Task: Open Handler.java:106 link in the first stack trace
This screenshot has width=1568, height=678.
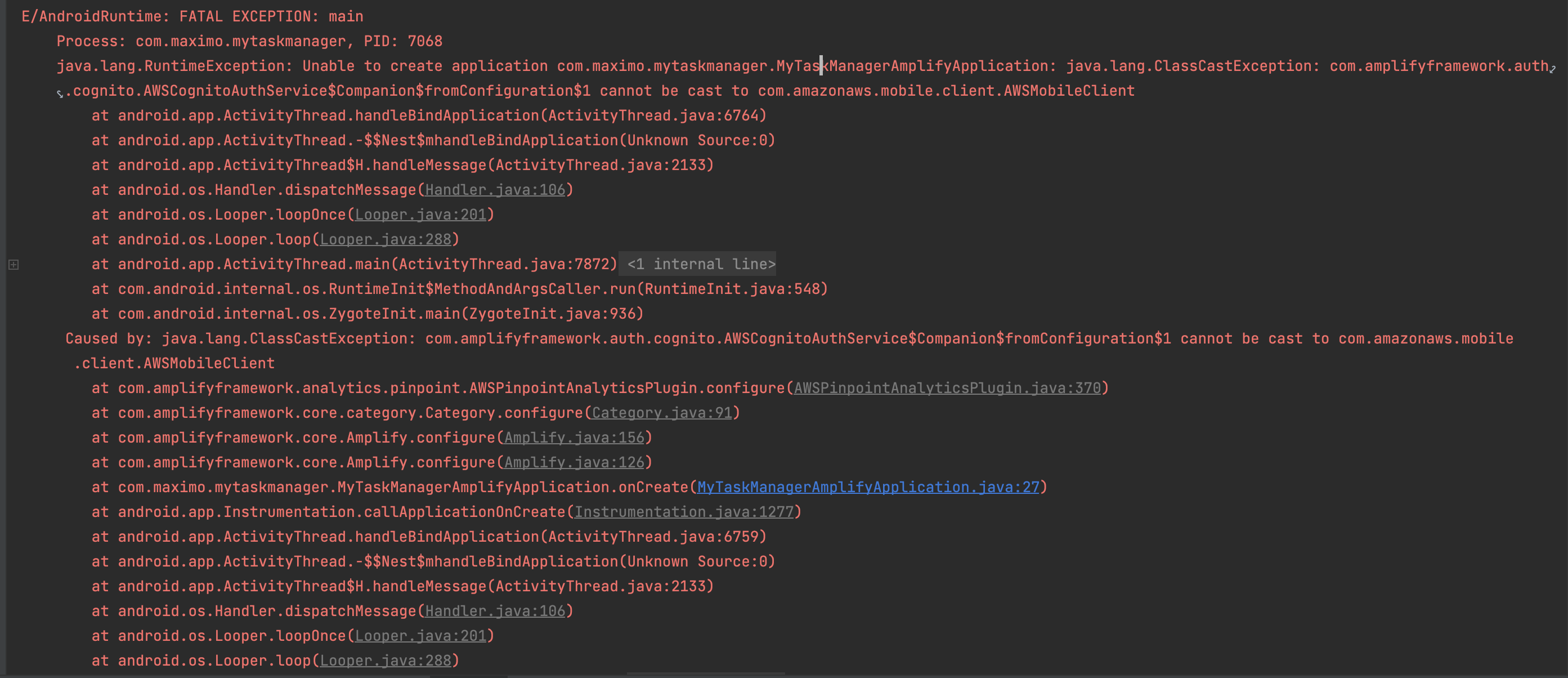Action: [x=495, y=190]
